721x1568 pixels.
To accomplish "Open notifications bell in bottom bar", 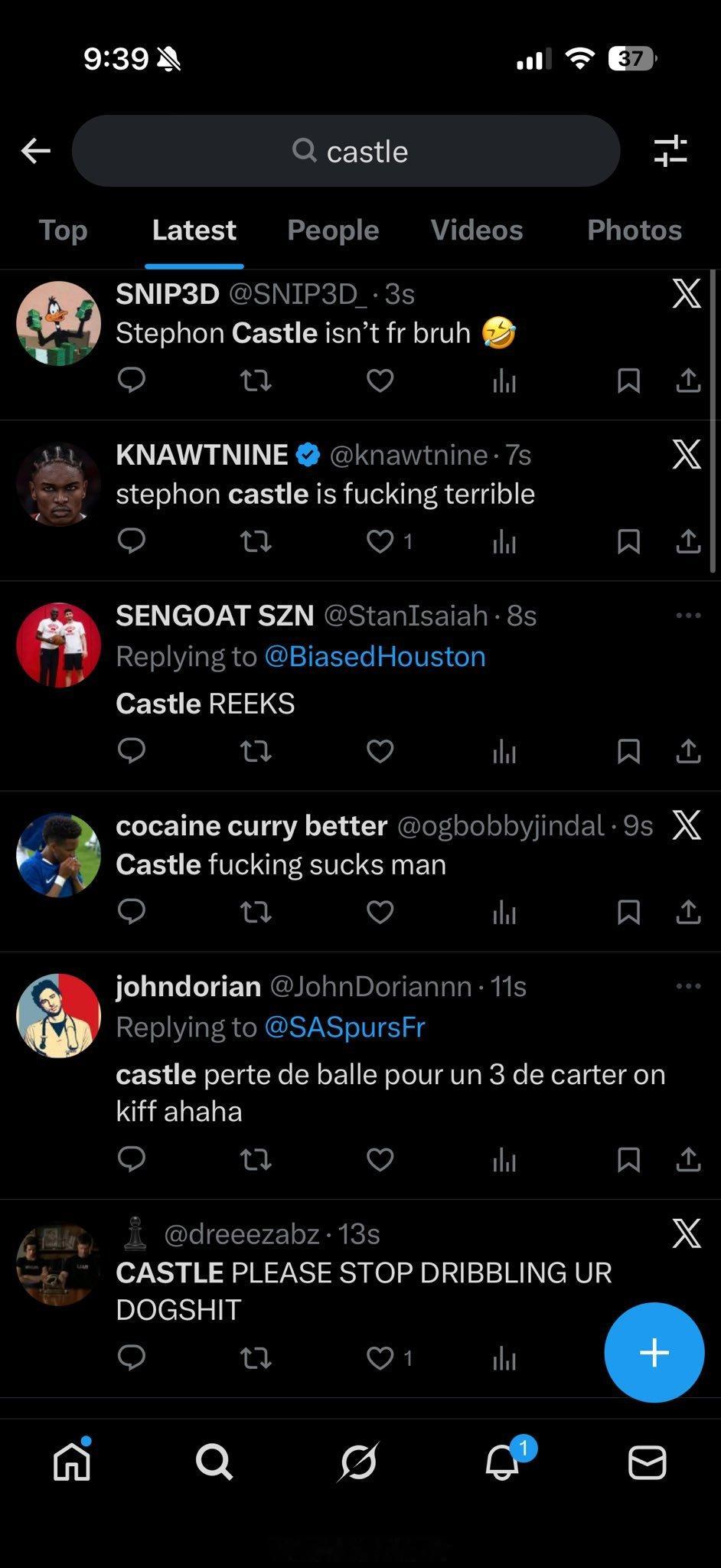I will pyautogui.click(x=503, y=1462).
